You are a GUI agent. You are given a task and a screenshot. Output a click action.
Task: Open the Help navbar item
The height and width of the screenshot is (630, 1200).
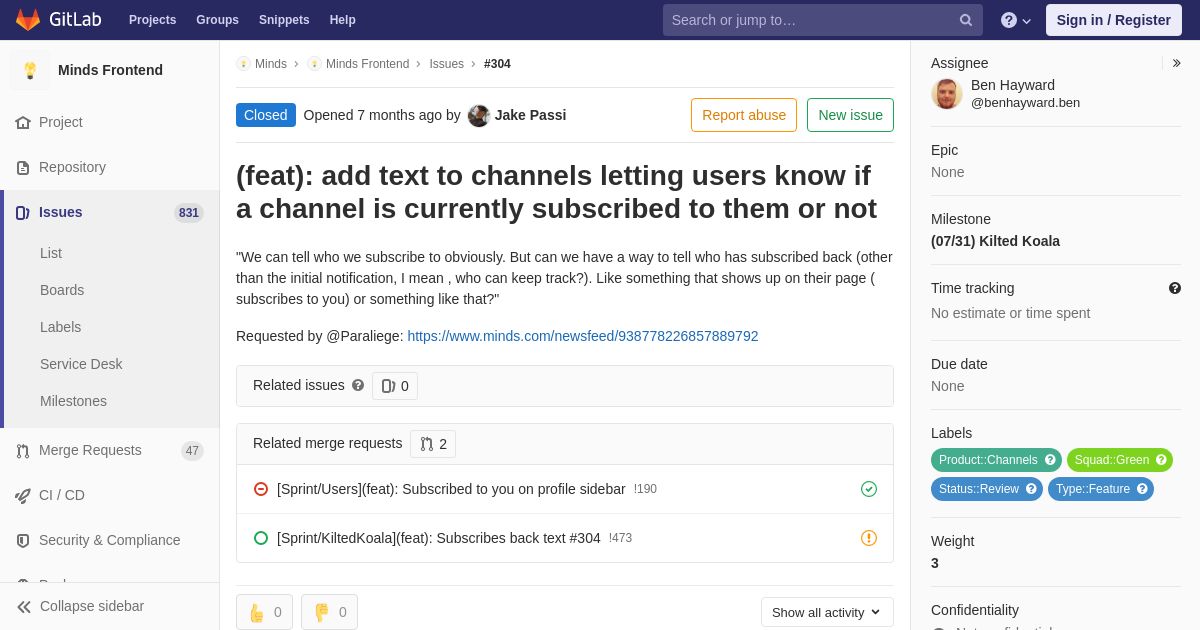pyautogui.click(x=343, y=20)
